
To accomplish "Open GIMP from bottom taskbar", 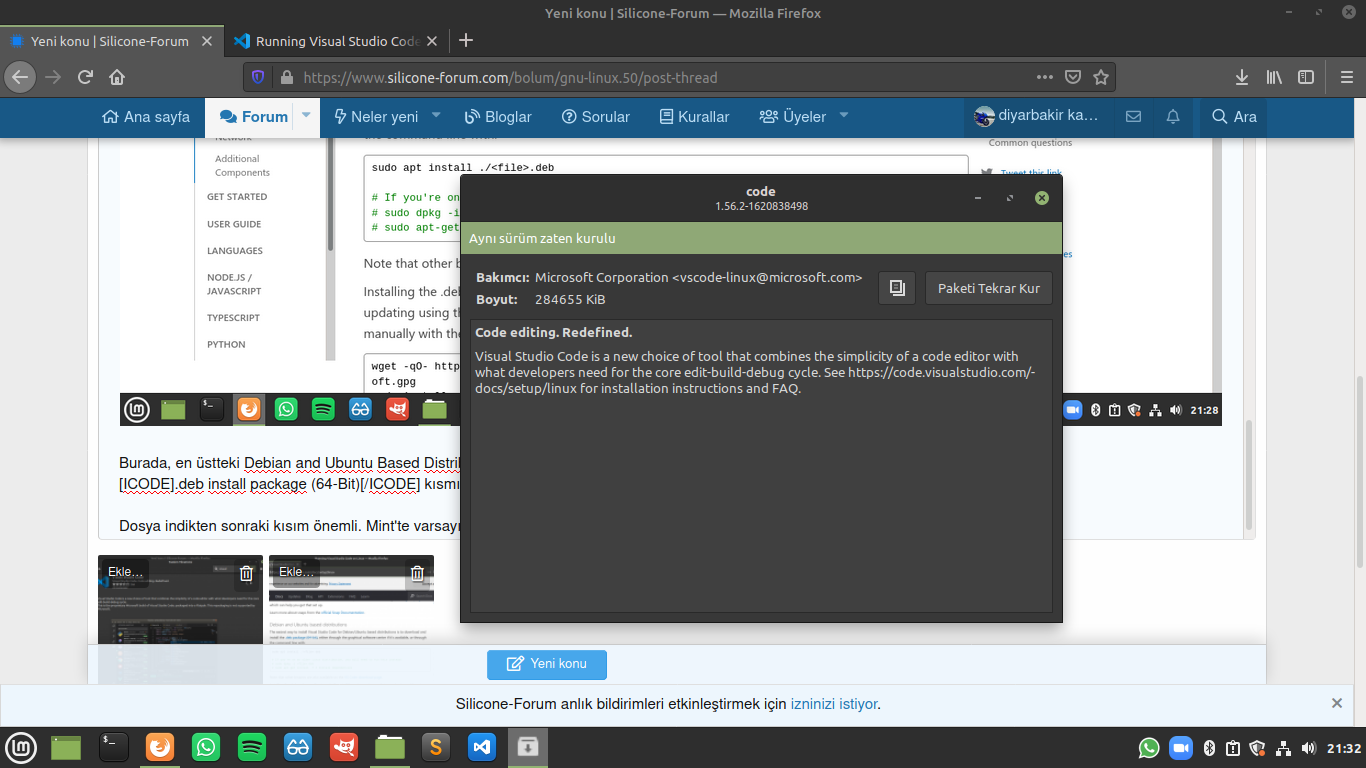I will click(x=344, y=746).
